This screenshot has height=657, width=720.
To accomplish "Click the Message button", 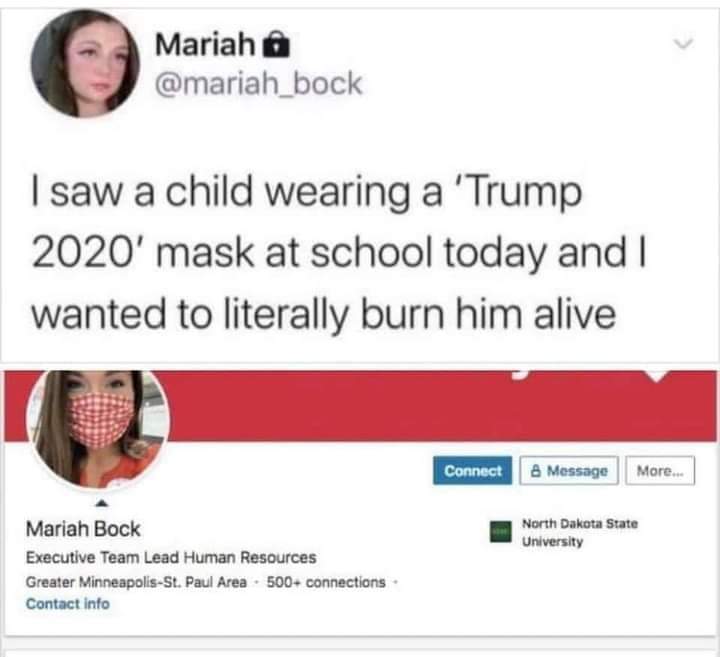I will click(x=569, y=471).
